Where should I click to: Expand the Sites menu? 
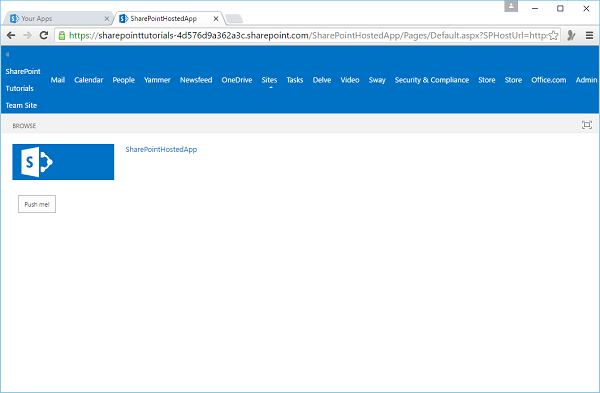269,80
